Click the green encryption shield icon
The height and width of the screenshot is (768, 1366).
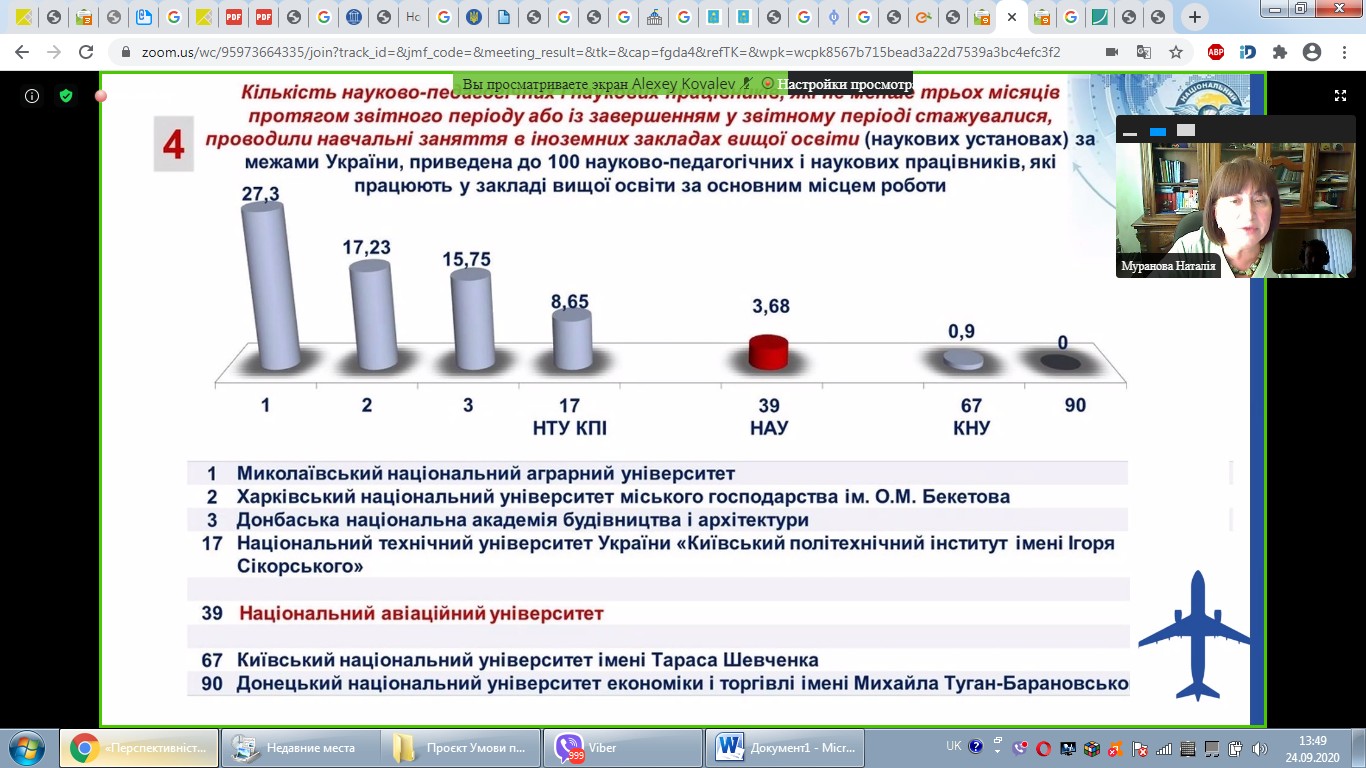66,96
